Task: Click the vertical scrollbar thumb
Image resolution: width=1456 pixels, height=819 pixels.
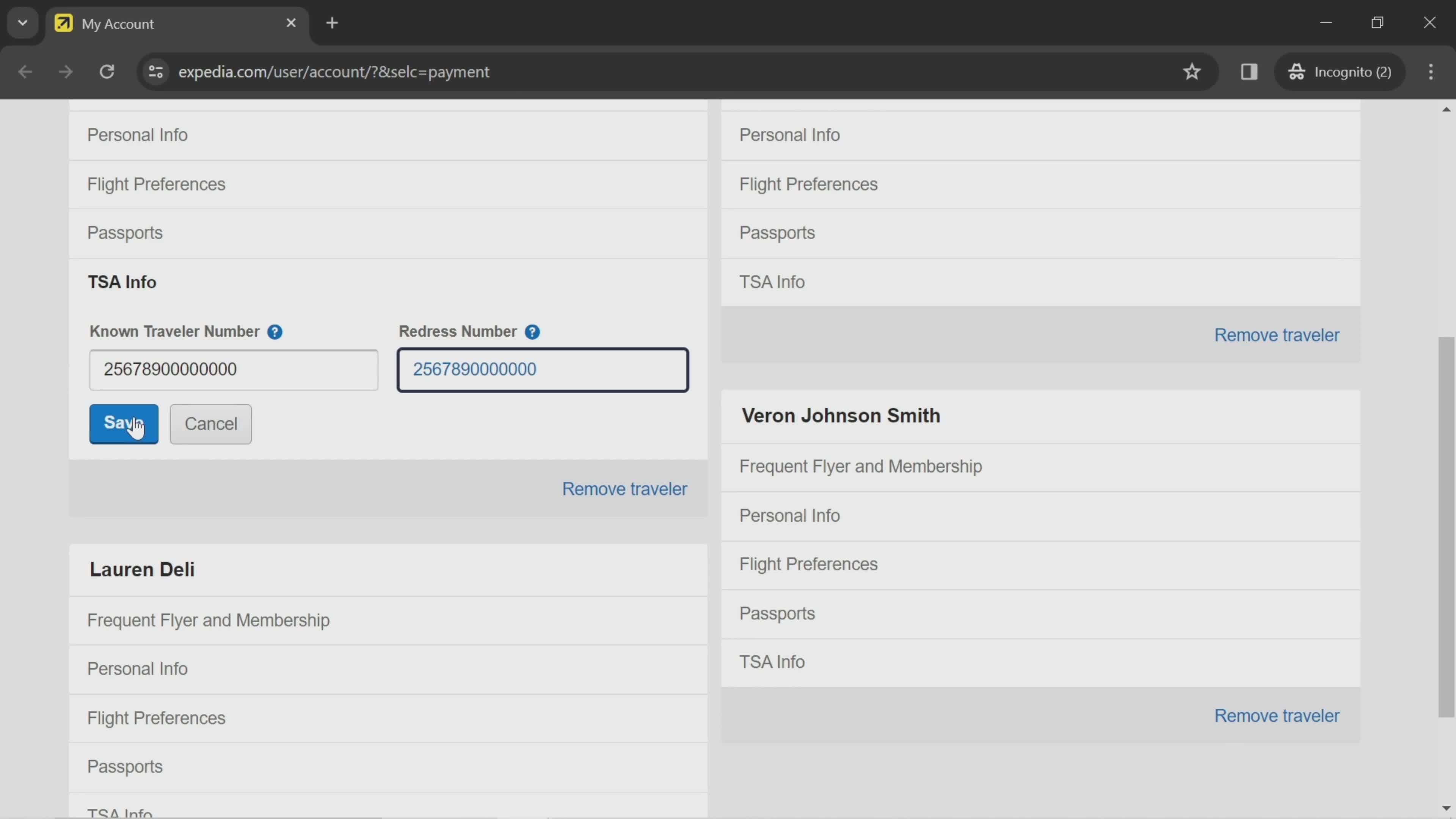Action: [1446, 527]
